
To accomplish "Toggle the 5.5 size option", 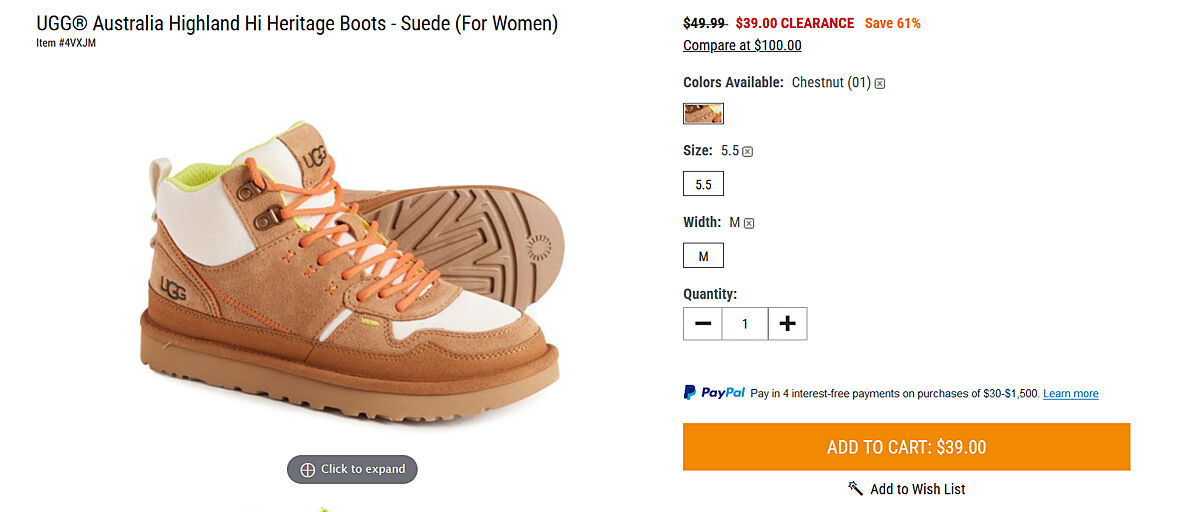I will coord(703,185).
